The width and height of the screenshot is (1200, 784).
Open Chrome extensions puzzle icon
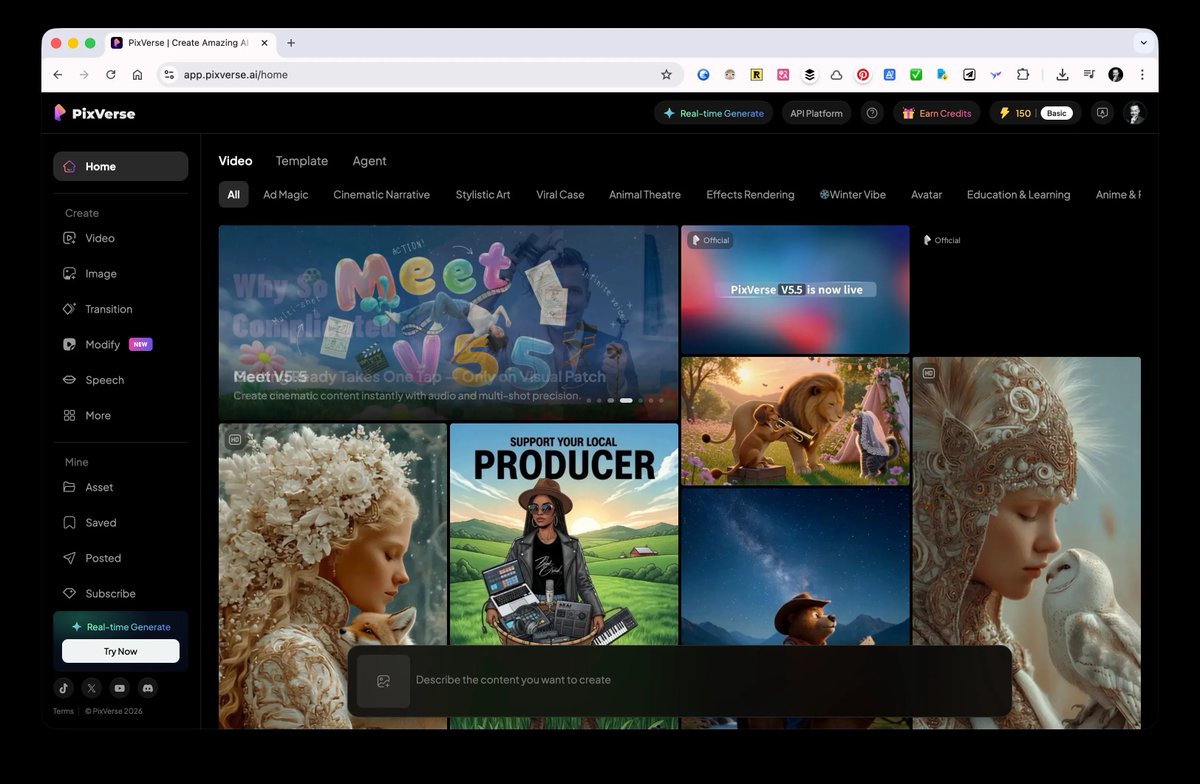(x=1023, y=75)
